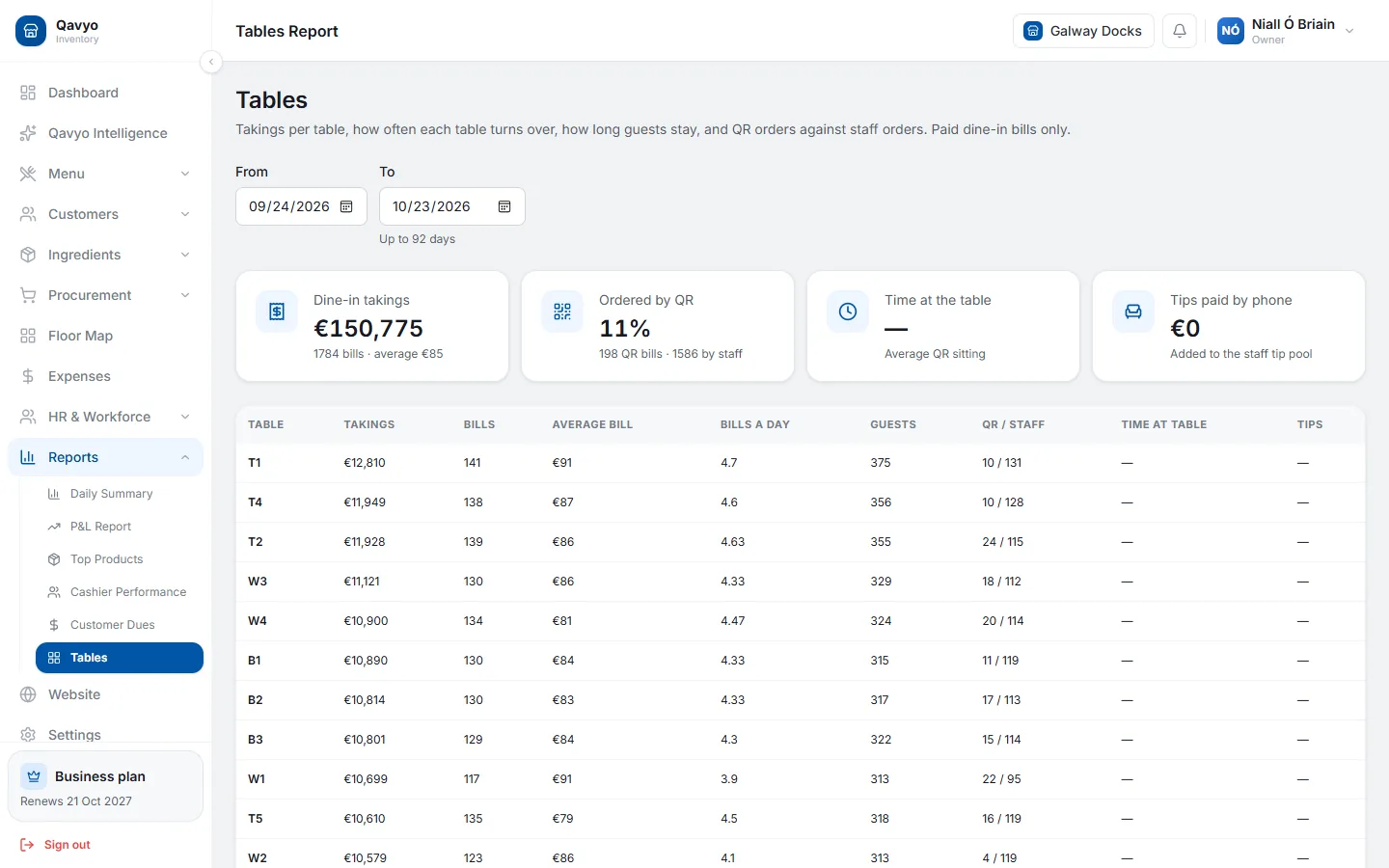The image size is (1389, 868).
Task: Click the Top Products box icon
Action: tap(54, 559)
